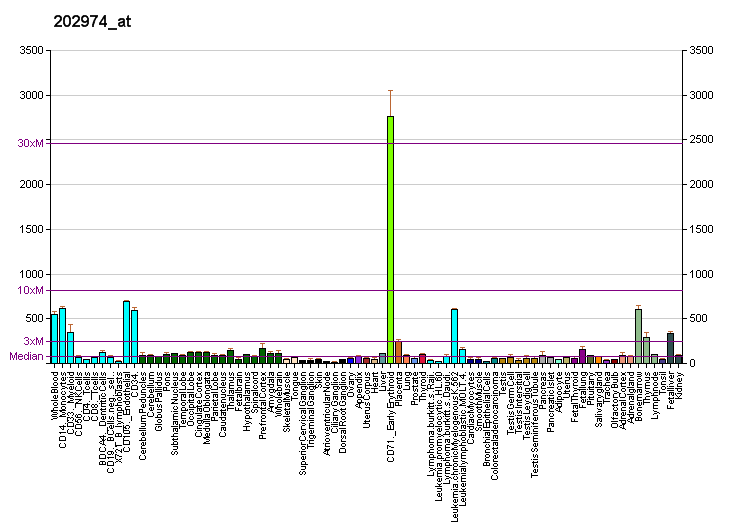Screen dimensions: 732x530
Task: Click the CD71_EarlyErythroid axis label
Action: pos(391,417)
